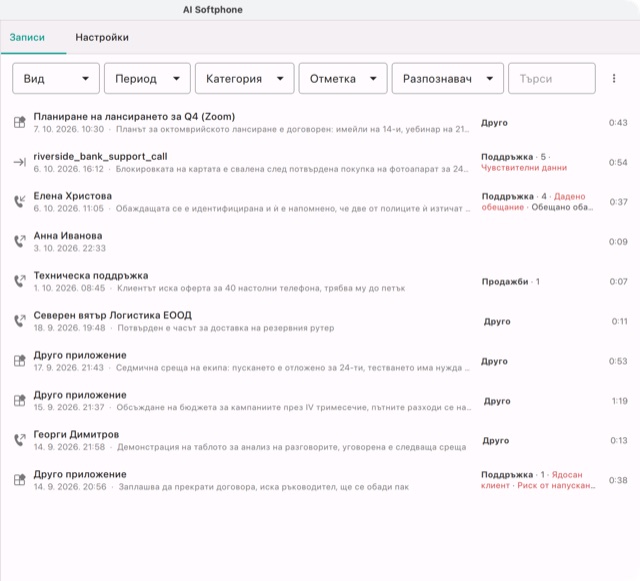Click app icon of 14. 9. 2026 20:56 recording
The width and height of the screenshot is (640, 581).
(x=20, y=480)
